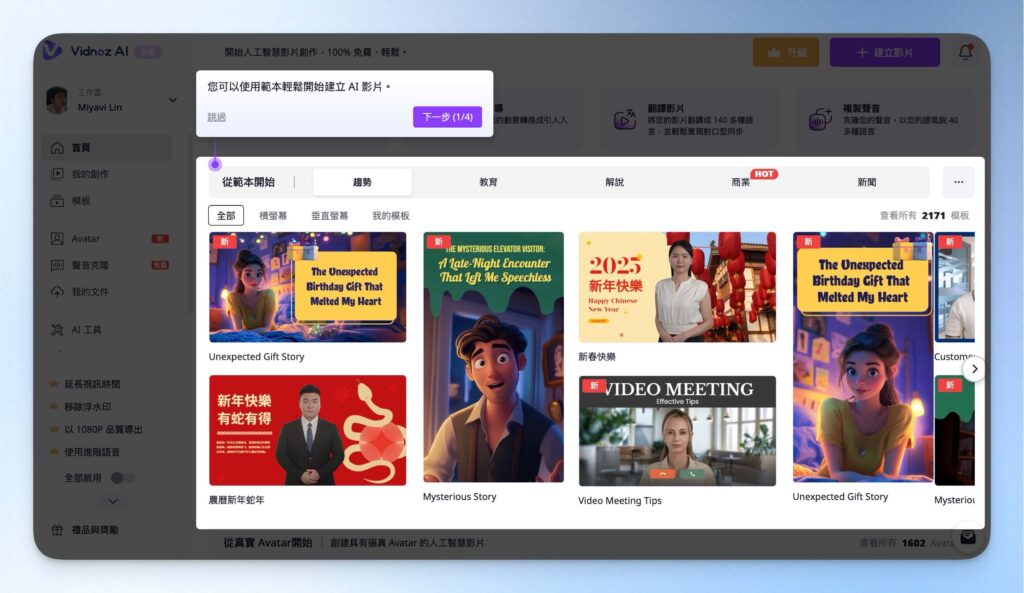Select the 新聞 tab

867,182
